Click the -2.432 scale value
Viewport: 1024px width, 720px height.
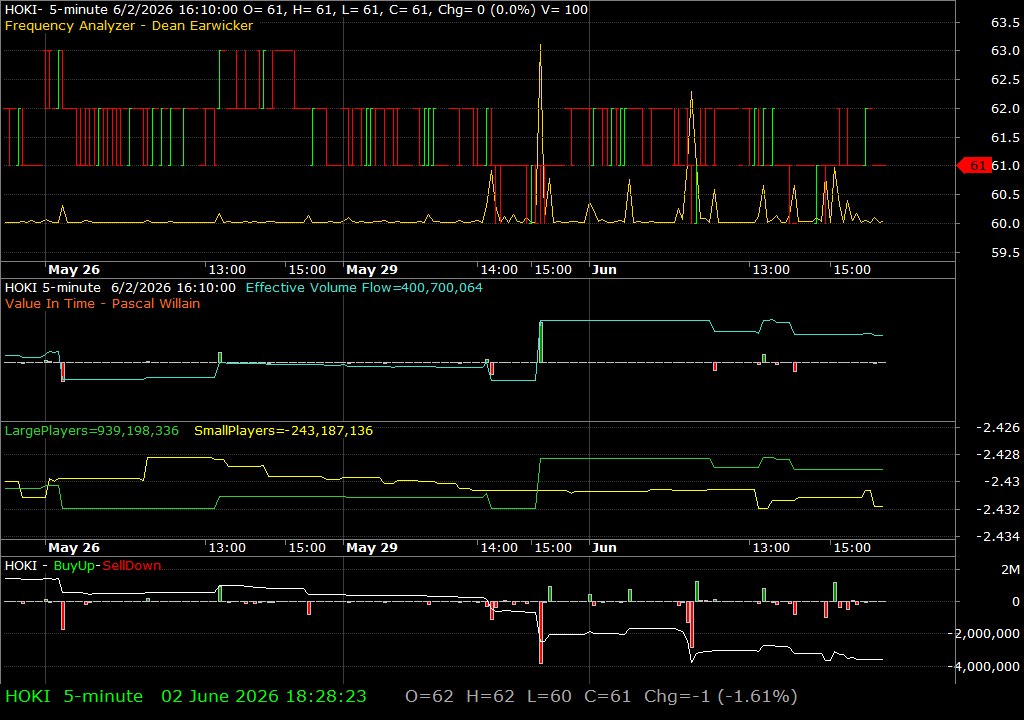point(997,508)
